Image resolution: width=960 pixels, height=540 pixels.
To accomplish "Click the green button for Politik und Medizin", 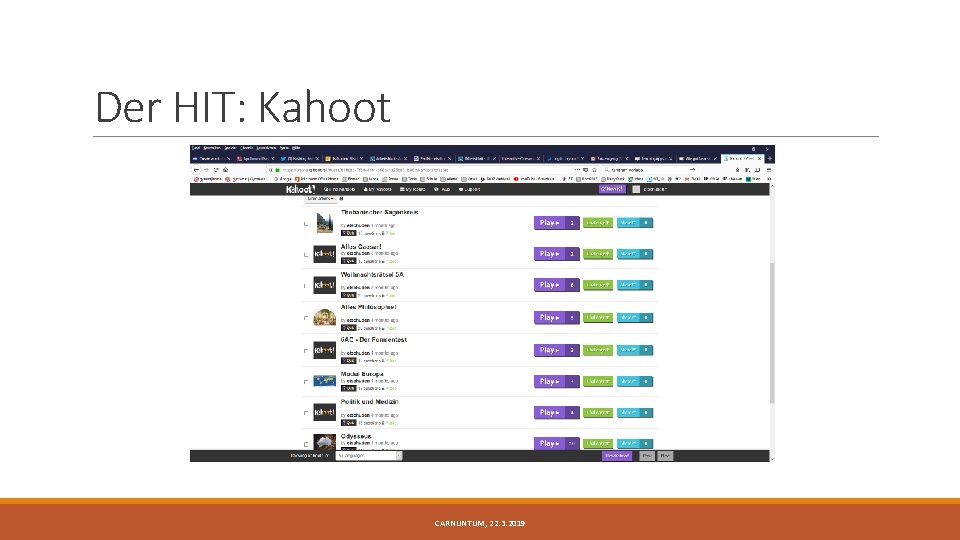I will point(598,413).
